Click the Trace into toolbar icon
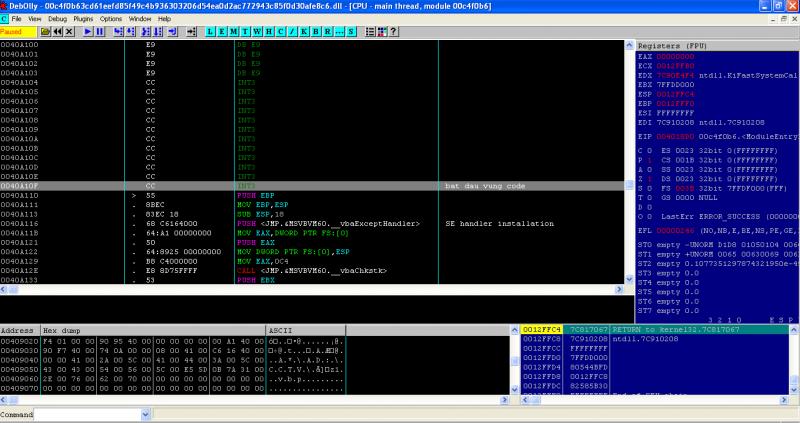Image resolution: width=800 pixels, height=423 pixels. click(x=145, y=32)
